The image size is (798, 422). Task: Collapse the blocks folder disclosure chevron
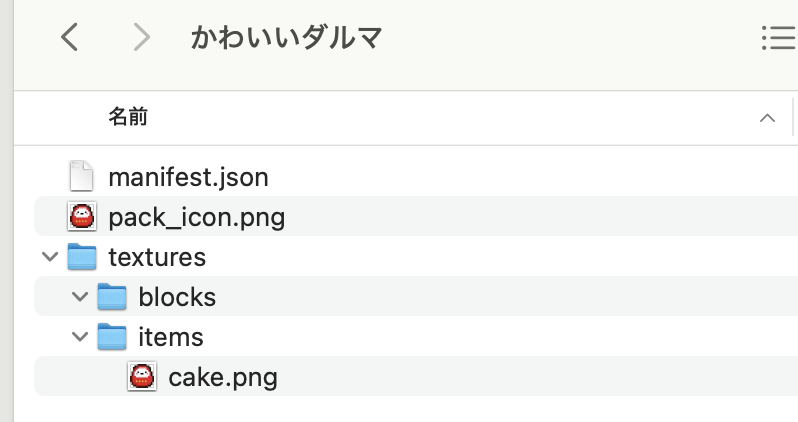click(x=80, y=297)
